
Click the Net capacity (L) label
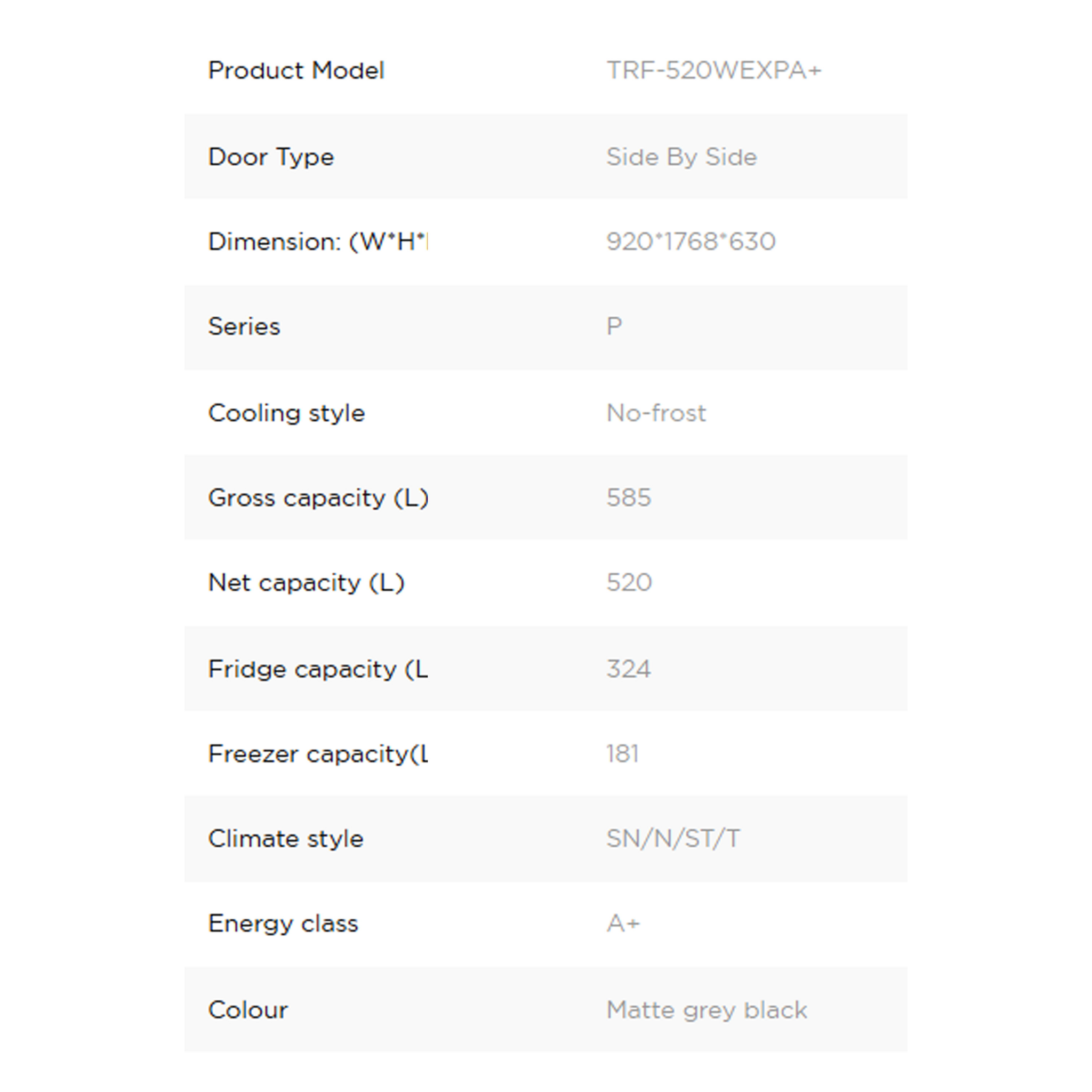[307, 583]
